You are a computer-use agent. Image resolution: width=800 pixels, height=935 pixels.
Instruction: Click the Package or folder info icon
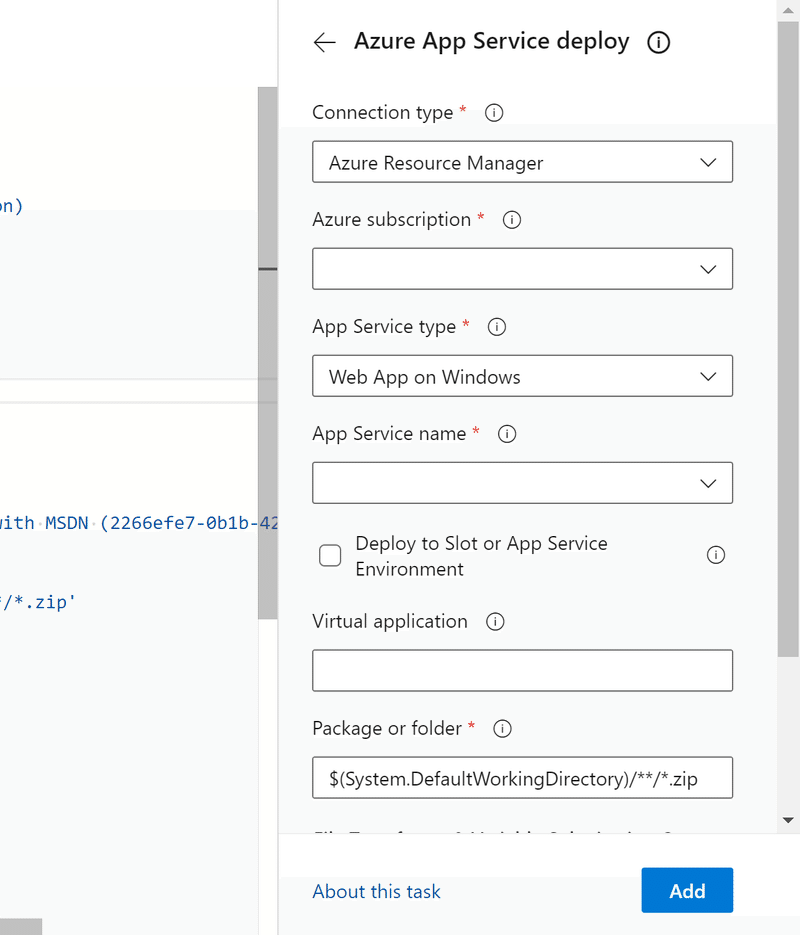[503, 729]
